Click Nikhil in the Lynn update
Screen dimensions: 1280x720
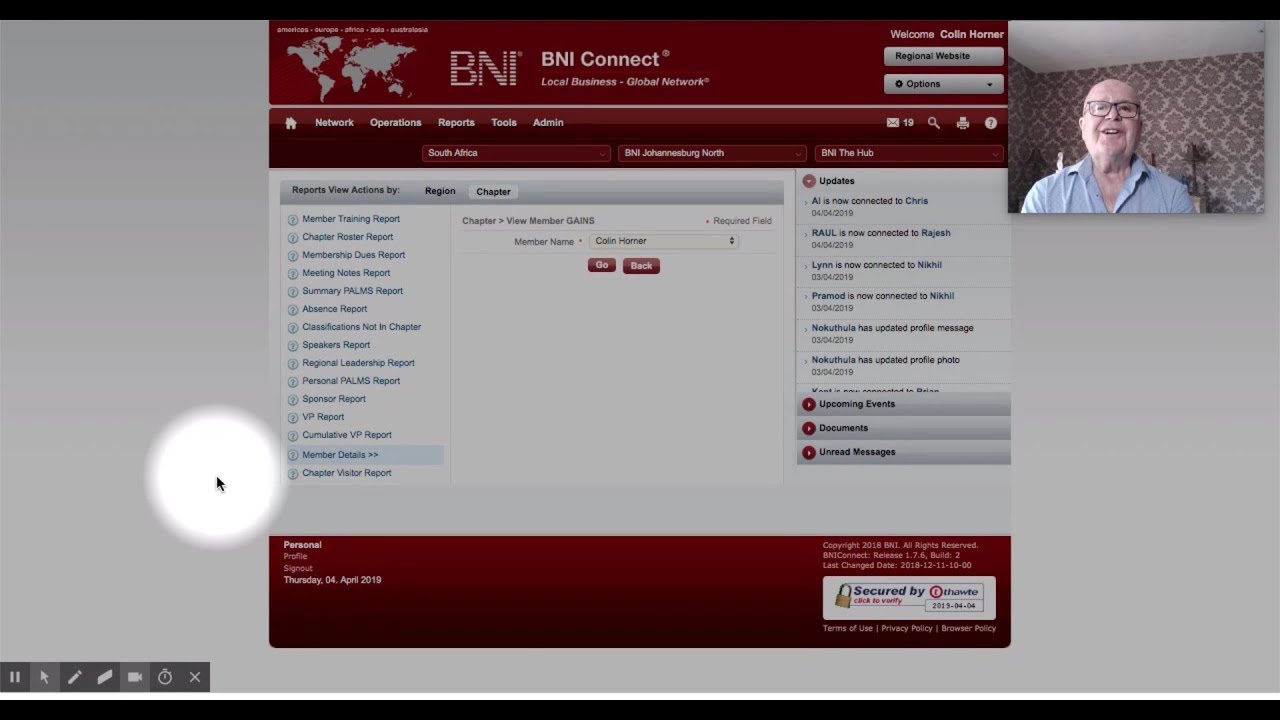coord(929,265)
